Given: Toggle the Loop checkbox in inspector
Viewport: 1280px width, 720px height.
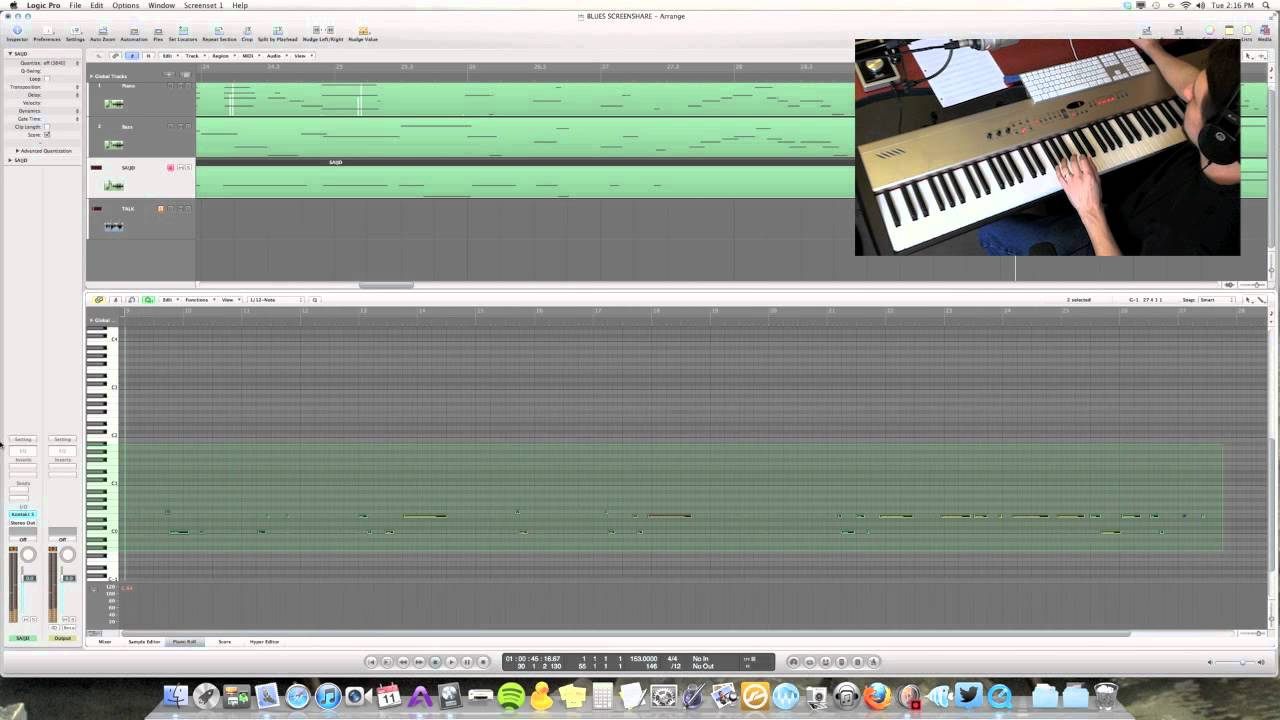Looking at the screenshot, I should click(46, 79).
